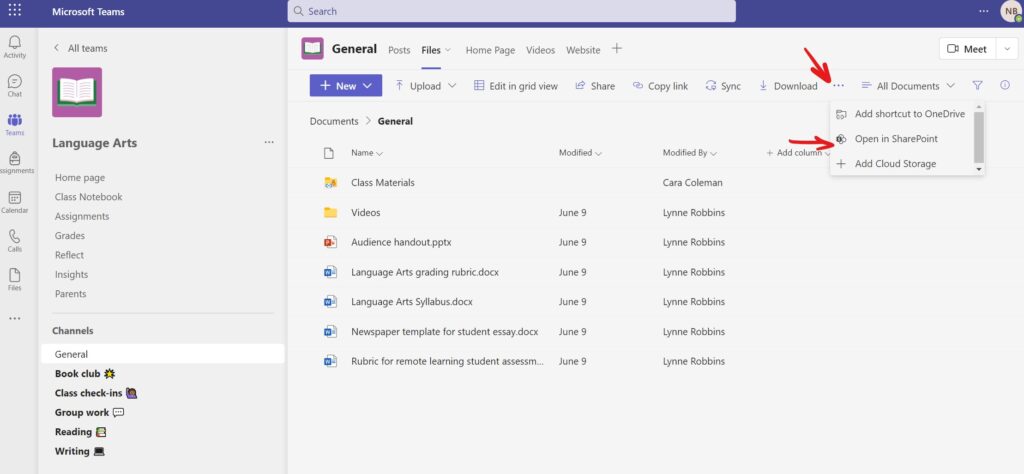Open the toolbar overflow ellipsis menu

pos(839,86)
